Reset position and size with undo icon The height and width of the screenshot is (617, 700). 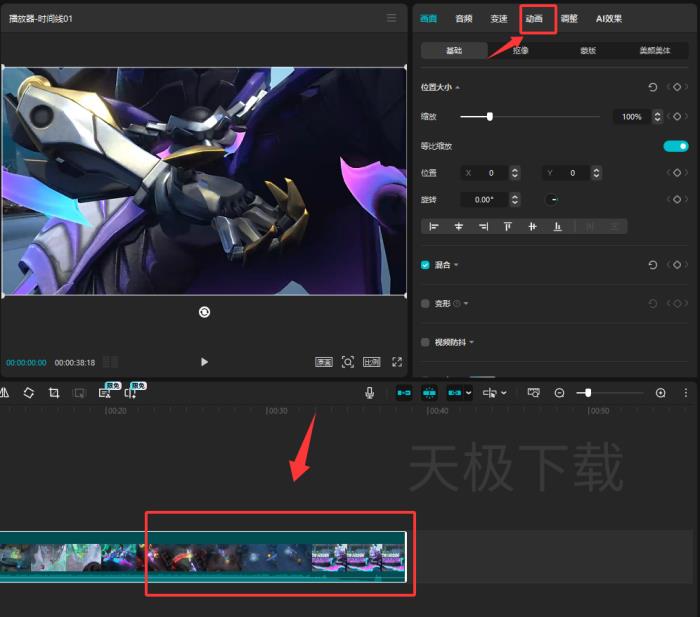point(653,88)
